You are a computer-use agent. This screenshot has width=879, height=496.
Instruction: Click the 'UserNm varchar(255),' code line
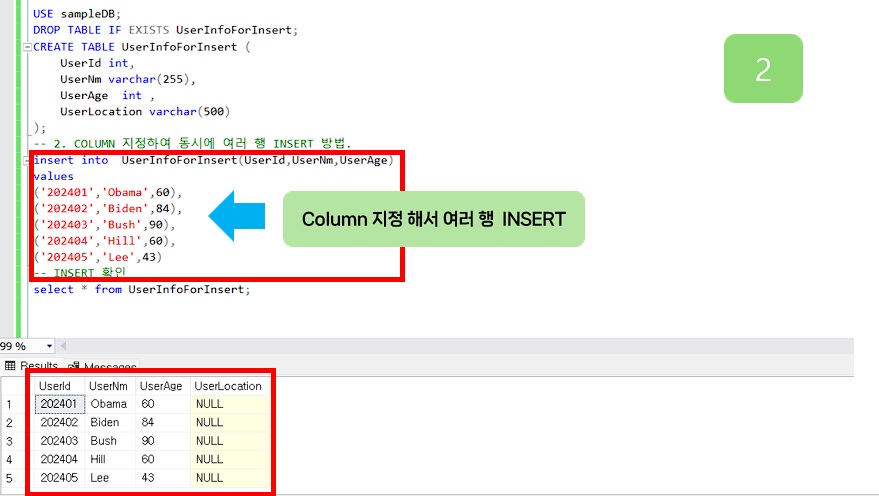[128, 80]
